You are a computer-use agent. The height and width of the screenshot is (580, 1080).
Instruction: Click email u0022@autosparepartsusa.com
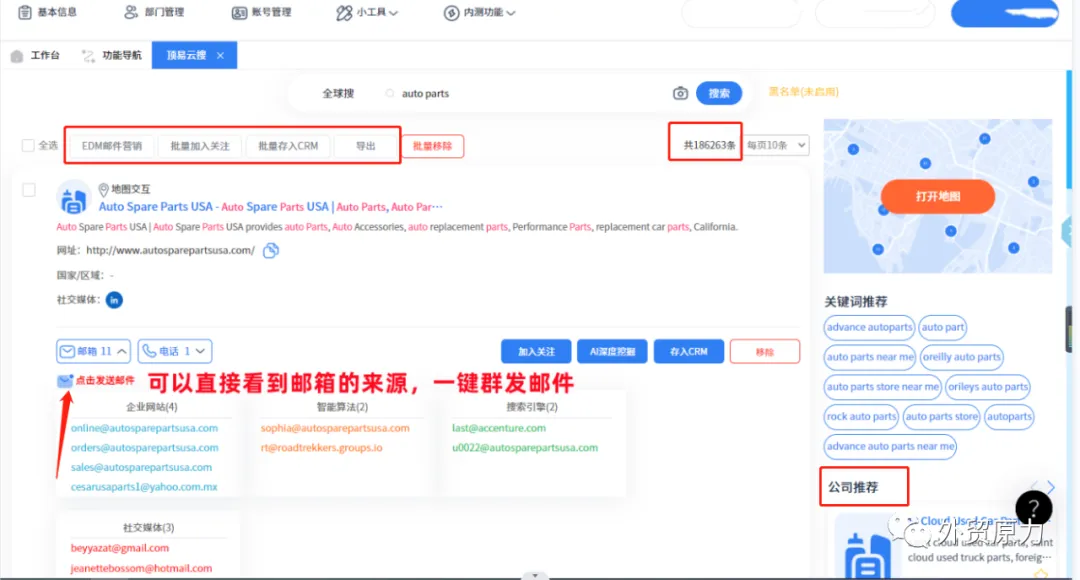(525, 448)
